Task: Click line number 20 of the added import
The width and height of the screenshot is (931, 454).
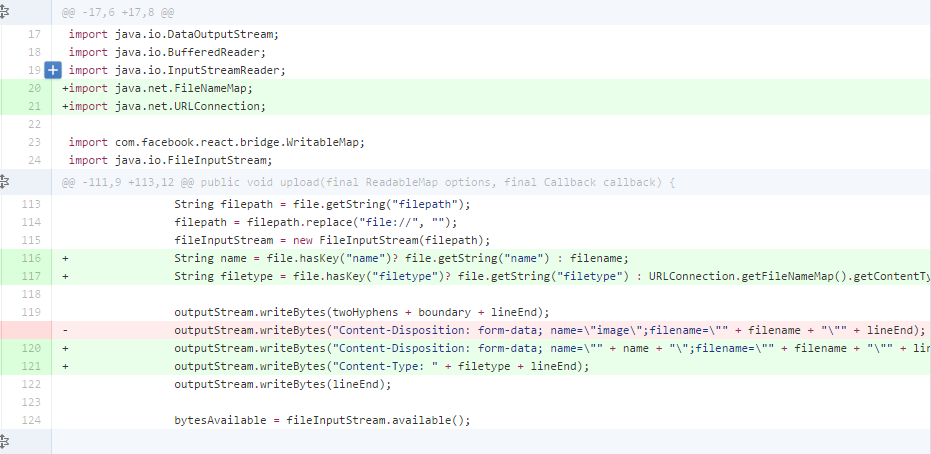Action: (x=34, y=88)
